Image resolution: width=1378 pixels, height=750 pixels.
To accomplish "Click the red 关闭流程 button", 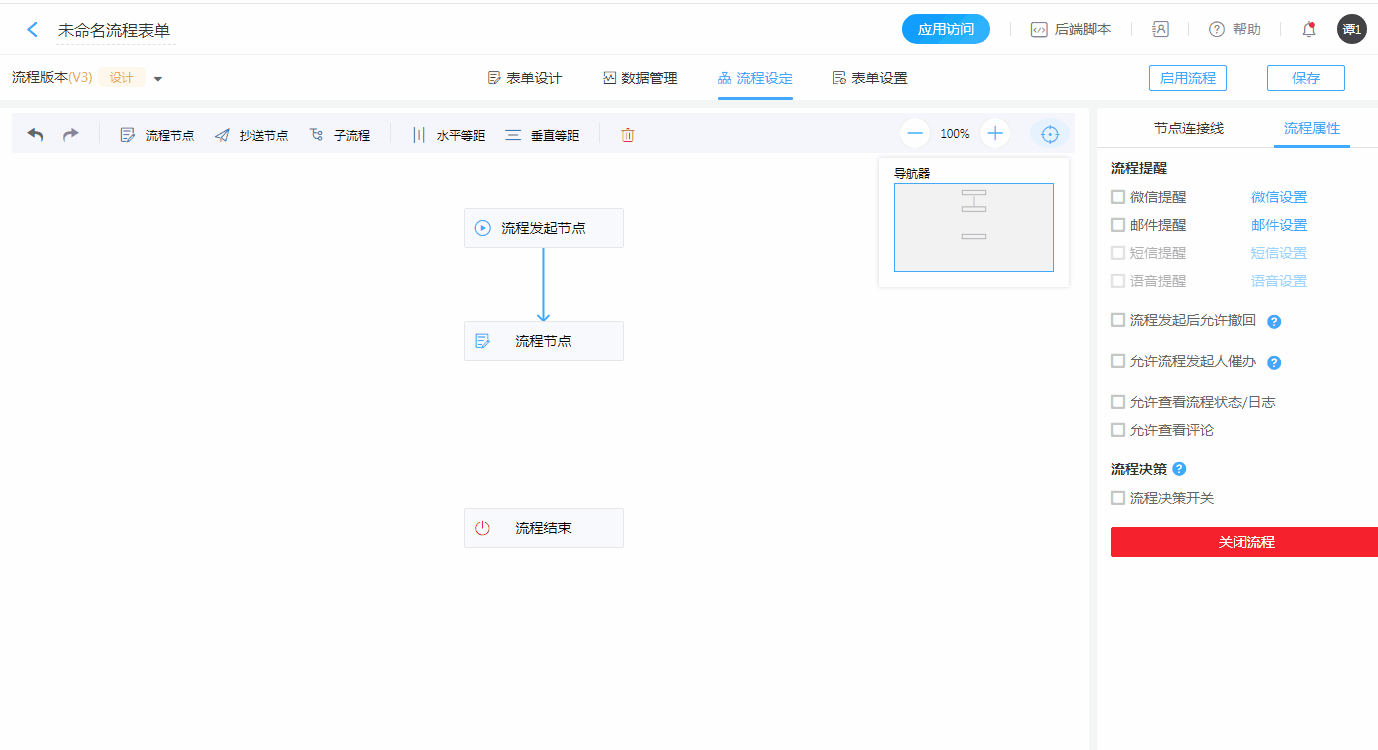I will (1245, 542).
